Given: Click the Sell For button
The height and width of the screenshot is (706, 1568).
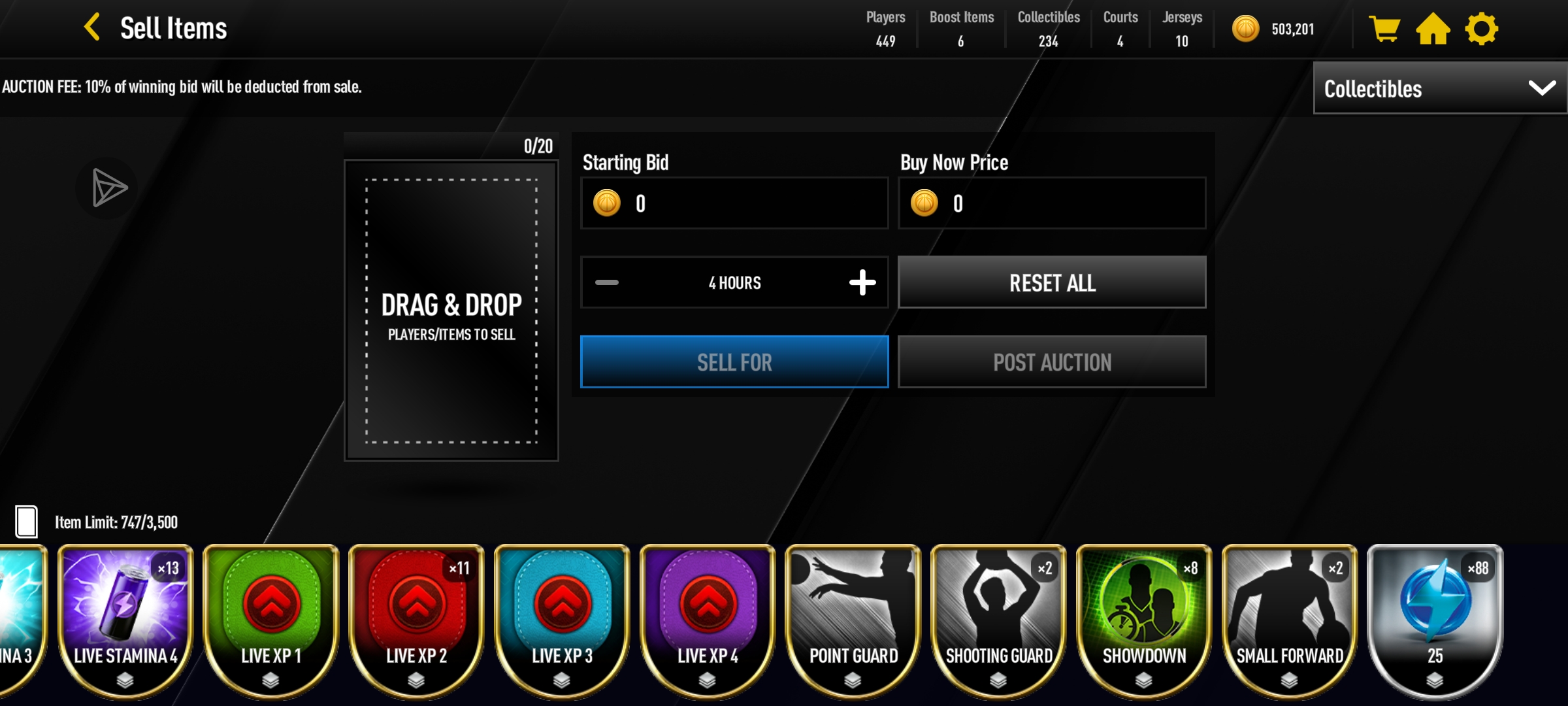Looking at the screenshot, I should pos(734,362).
